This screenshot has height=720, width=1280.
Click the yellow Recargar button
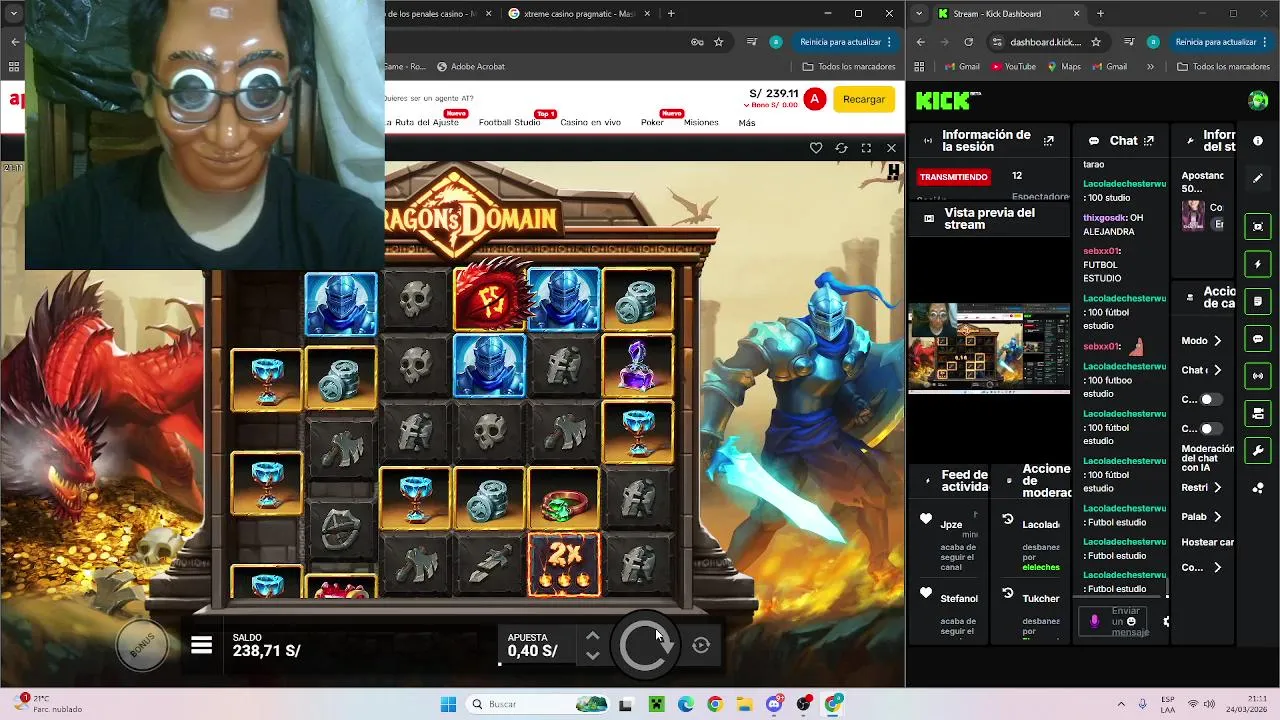click(x=864, y=99)
